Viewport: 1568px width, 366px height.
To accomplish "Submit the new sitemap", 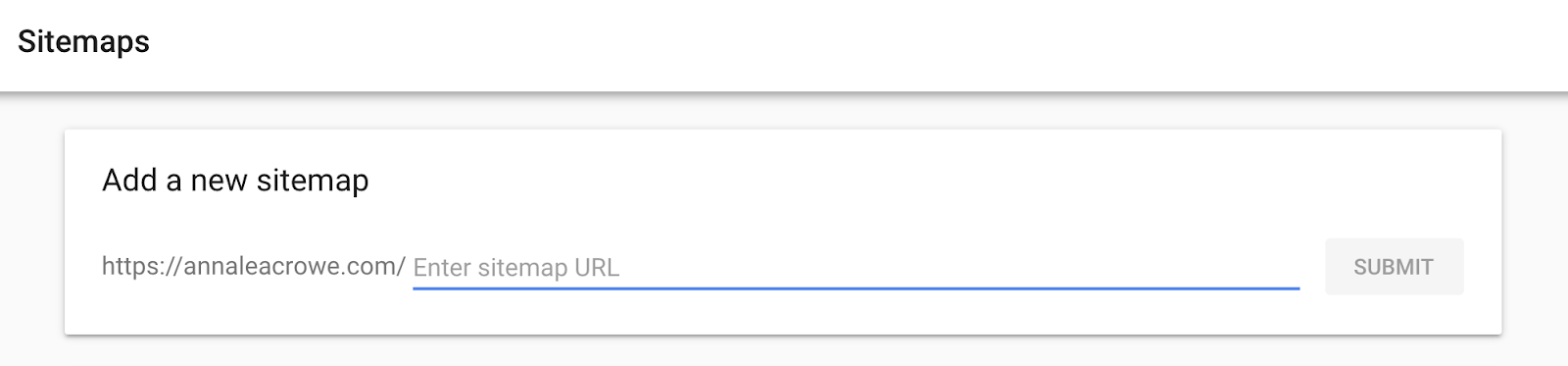I will pos(1394,267).
